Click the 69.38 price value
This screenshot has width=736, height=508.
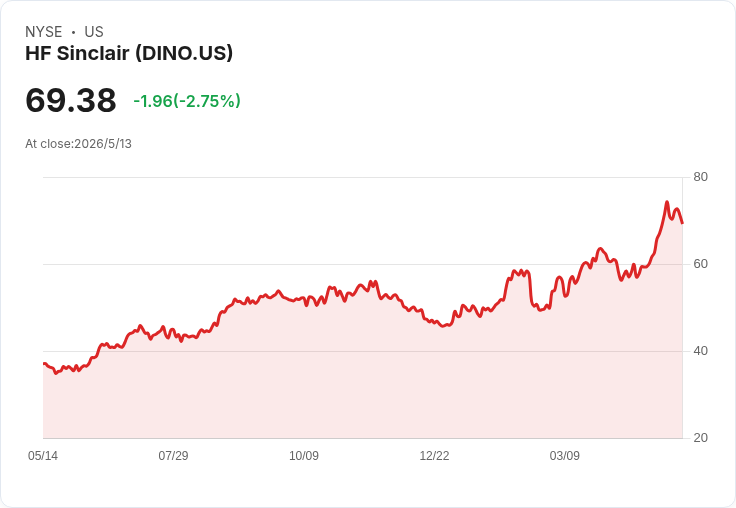[x=71, y=100]
